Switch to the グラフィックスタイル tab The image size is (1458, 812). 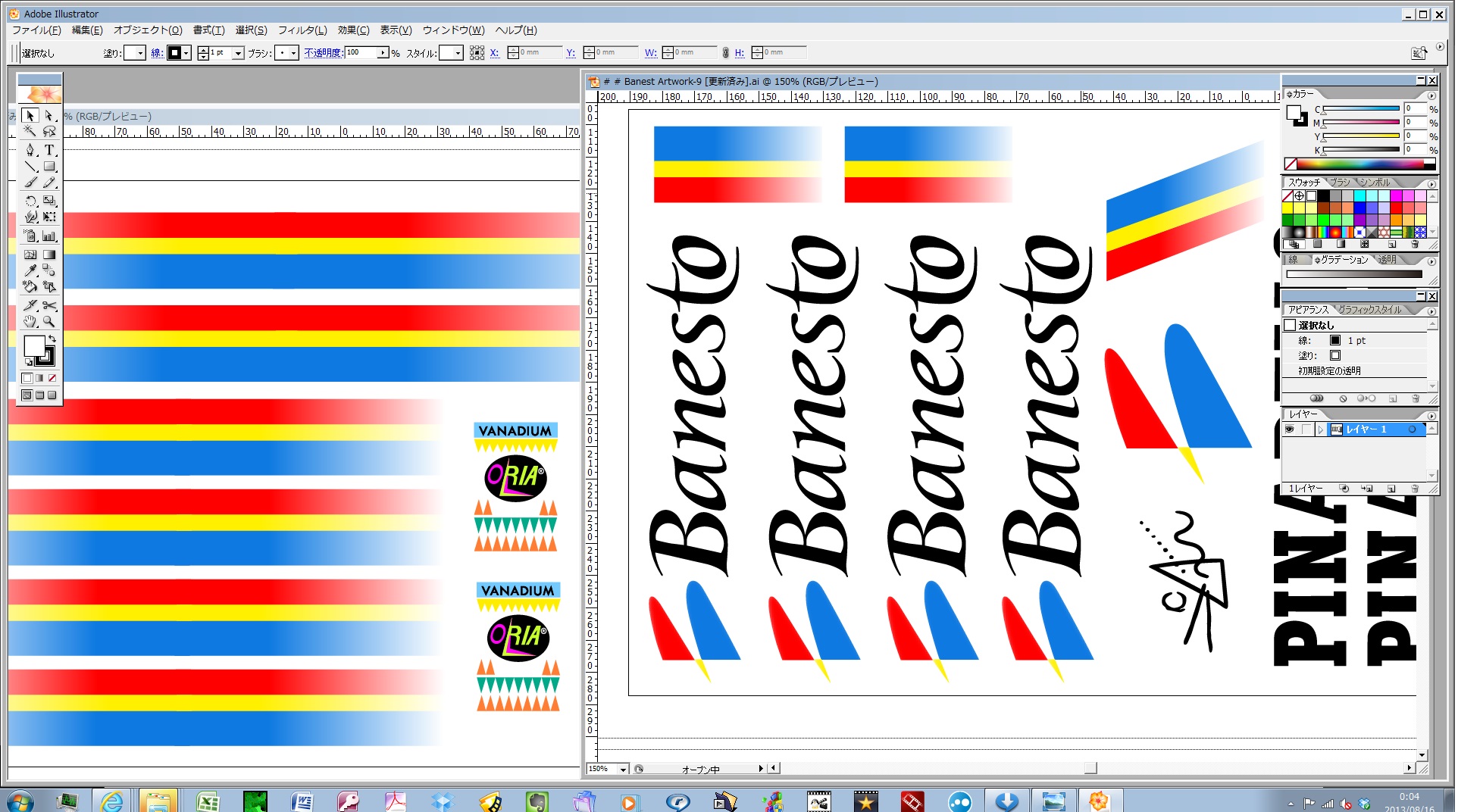click(1370, 310)
